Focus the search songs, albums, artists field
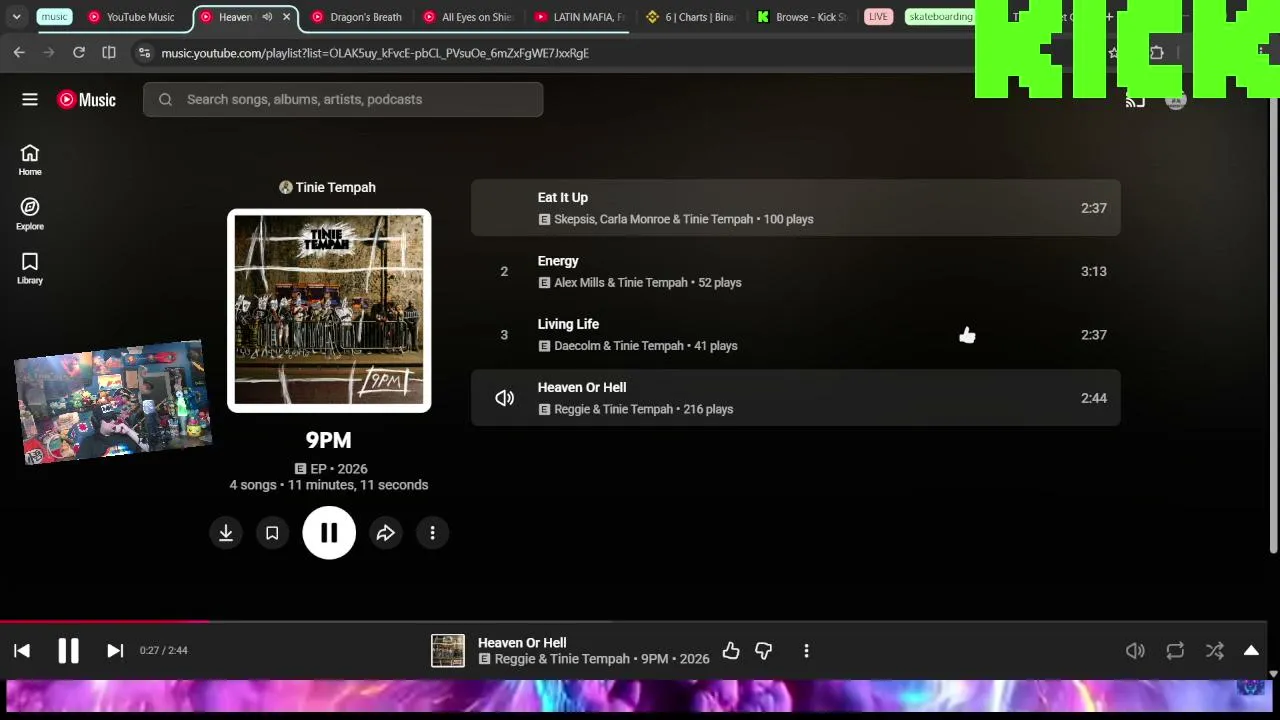This screenshot has height=720, width=1280. click(343, 99)
